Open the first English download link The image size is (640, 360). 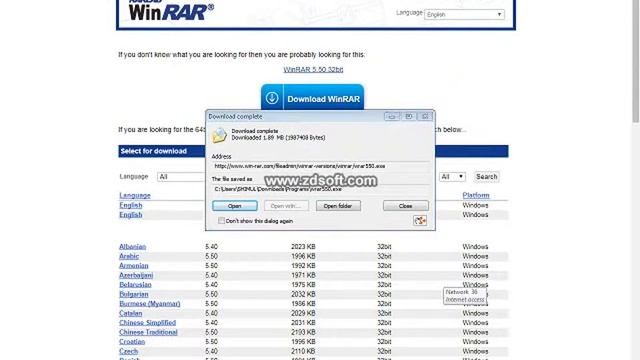point(131,205)
